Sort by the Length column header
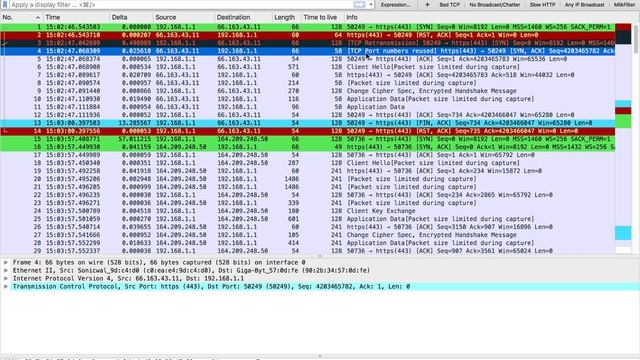The image size is (640, 360). (x=287, y=17)
